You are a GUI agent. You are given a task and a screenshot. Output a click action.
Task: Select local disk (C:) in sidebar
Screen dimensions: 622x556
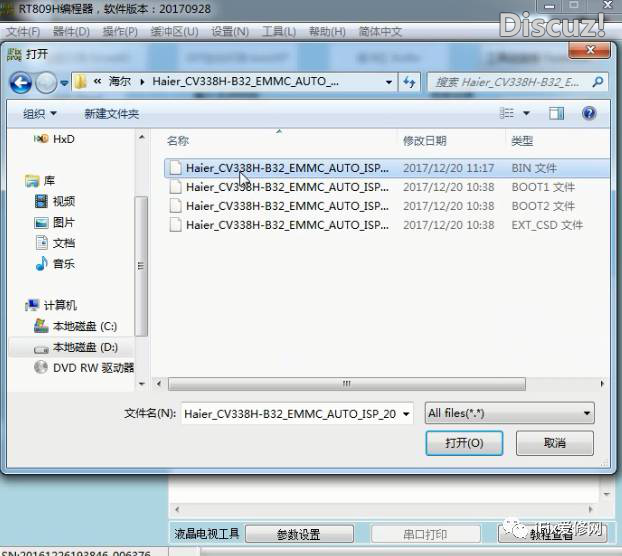(x=84, y=326)
